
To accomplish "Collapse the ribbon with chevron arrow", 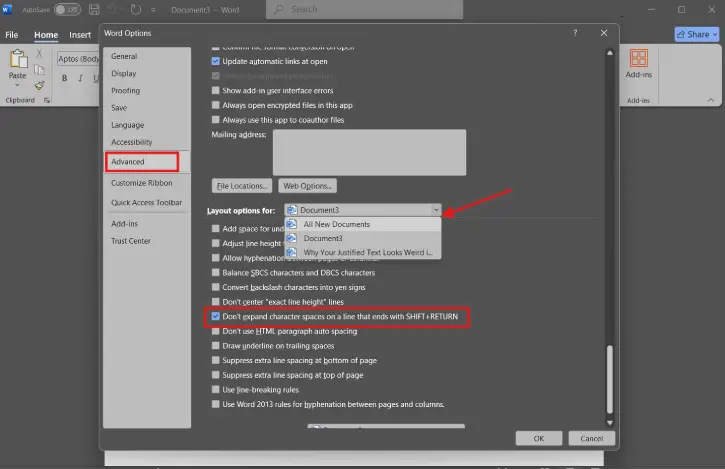I will (x=711, y=100).
